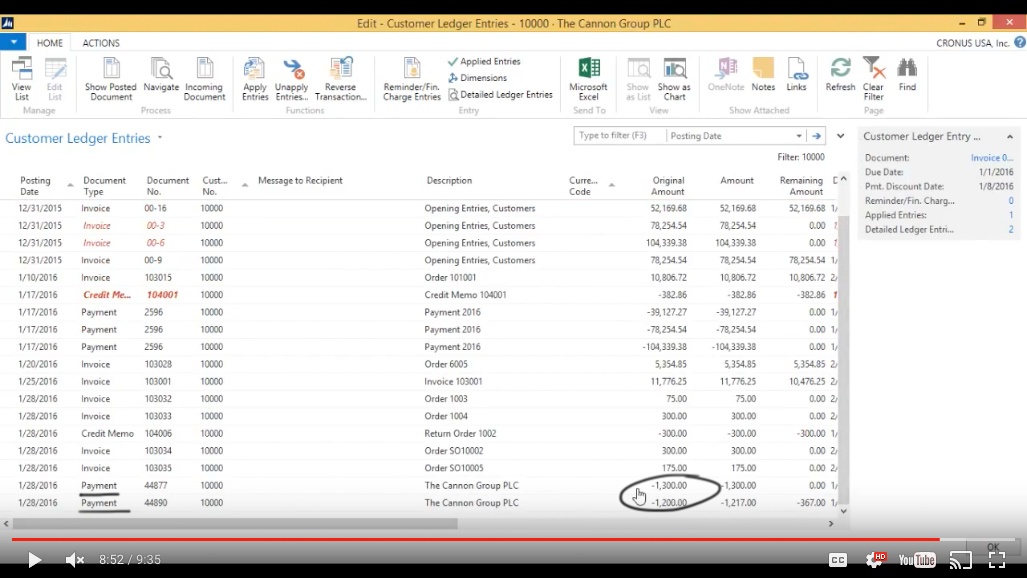Image resolution: width=1027 pixels, height=578 pixels.
Task: Open Find binoculars tool
Action: [x=907, y=75]
